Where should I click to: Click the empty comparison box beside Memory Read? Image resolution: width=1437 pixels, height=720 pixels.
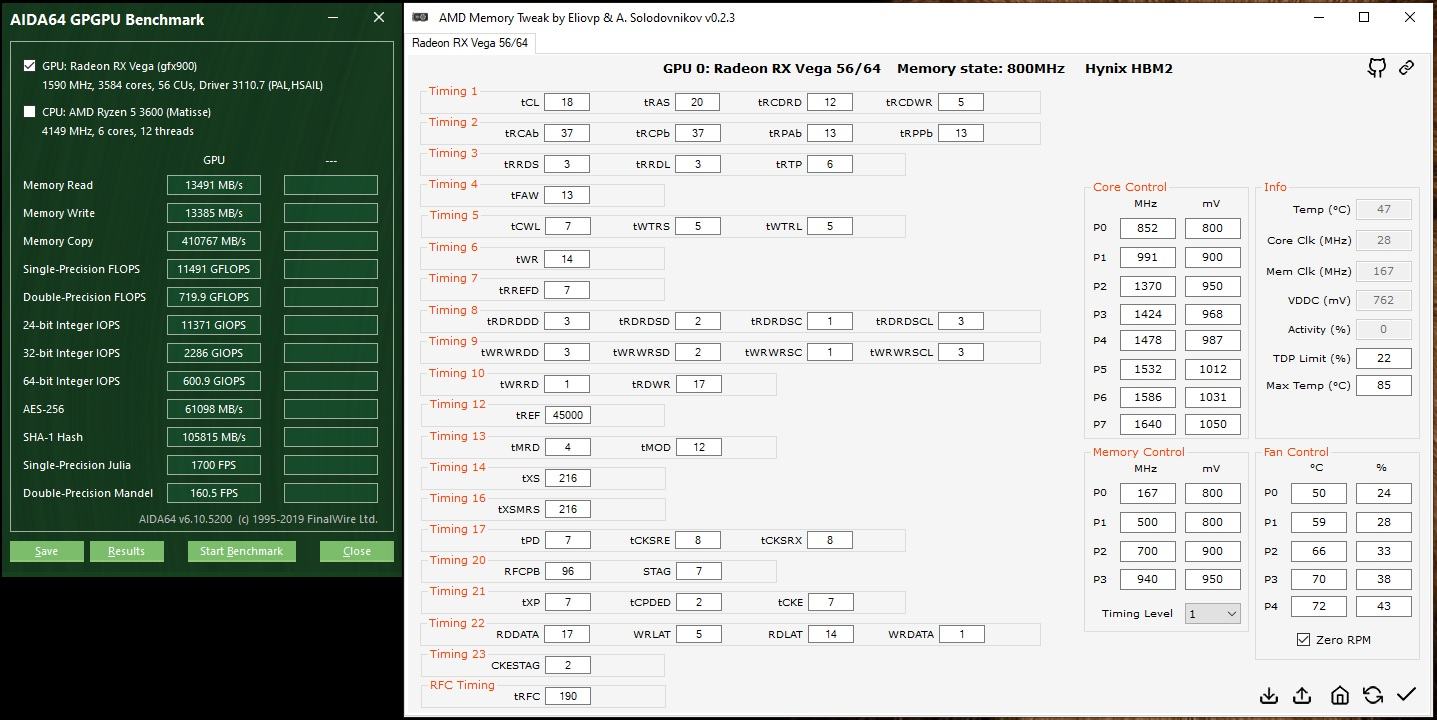pos(331,185)
